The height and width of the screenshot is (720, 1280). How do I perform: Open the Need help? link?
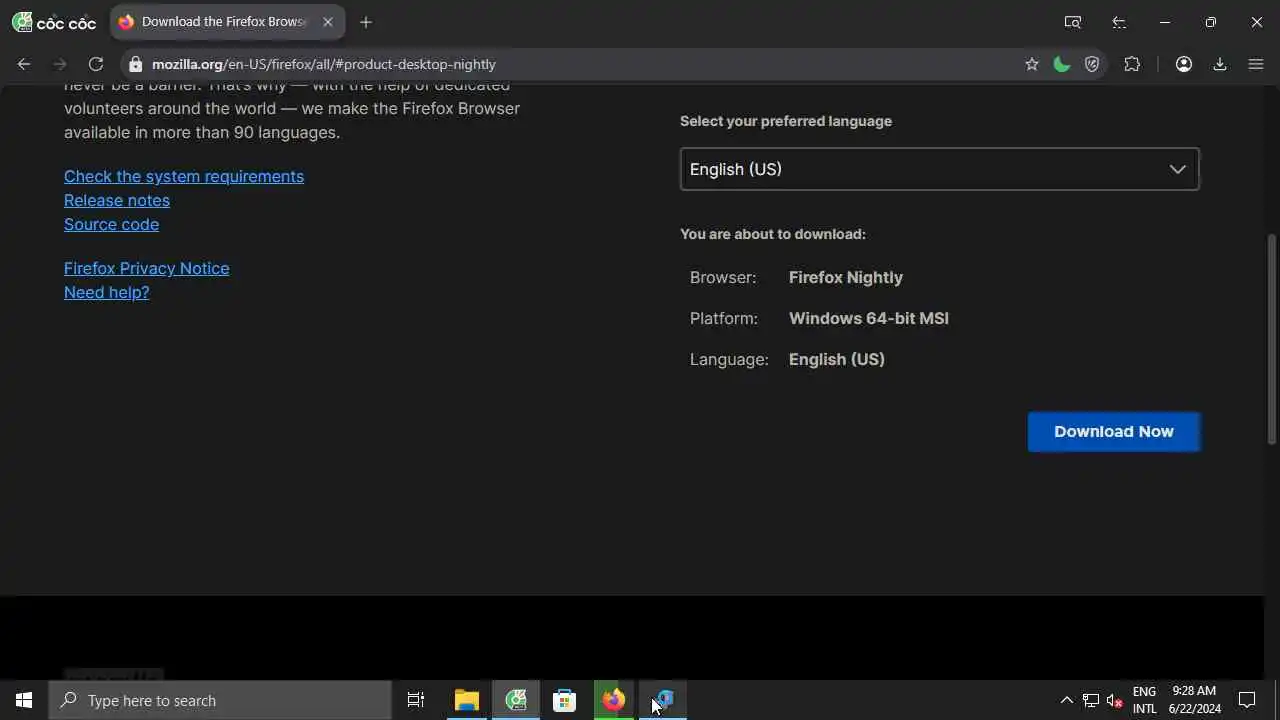106,292
